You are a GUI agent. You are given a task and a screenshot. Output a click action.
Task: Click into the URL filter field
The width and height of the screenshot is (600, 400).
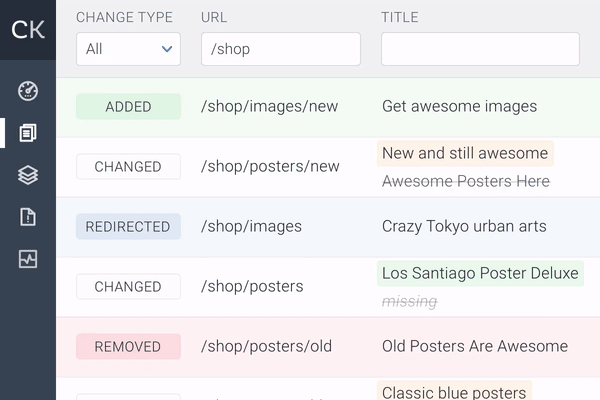coord(281,49)
